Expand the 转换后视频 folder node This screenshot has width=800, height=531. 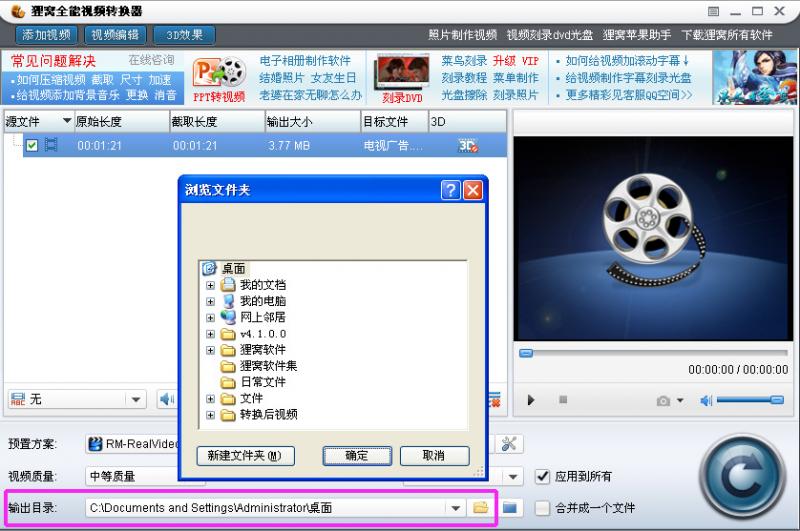(211, 414)
